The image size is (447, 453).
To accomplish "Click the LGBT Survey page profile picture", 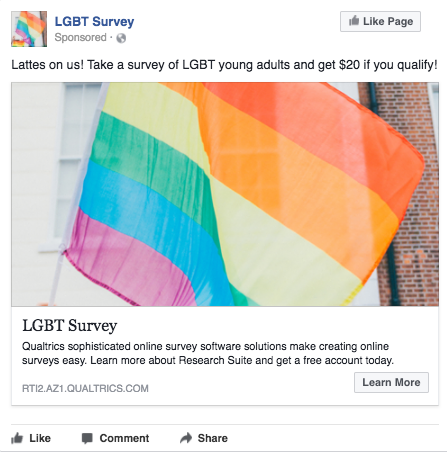I will pos(29,29).
